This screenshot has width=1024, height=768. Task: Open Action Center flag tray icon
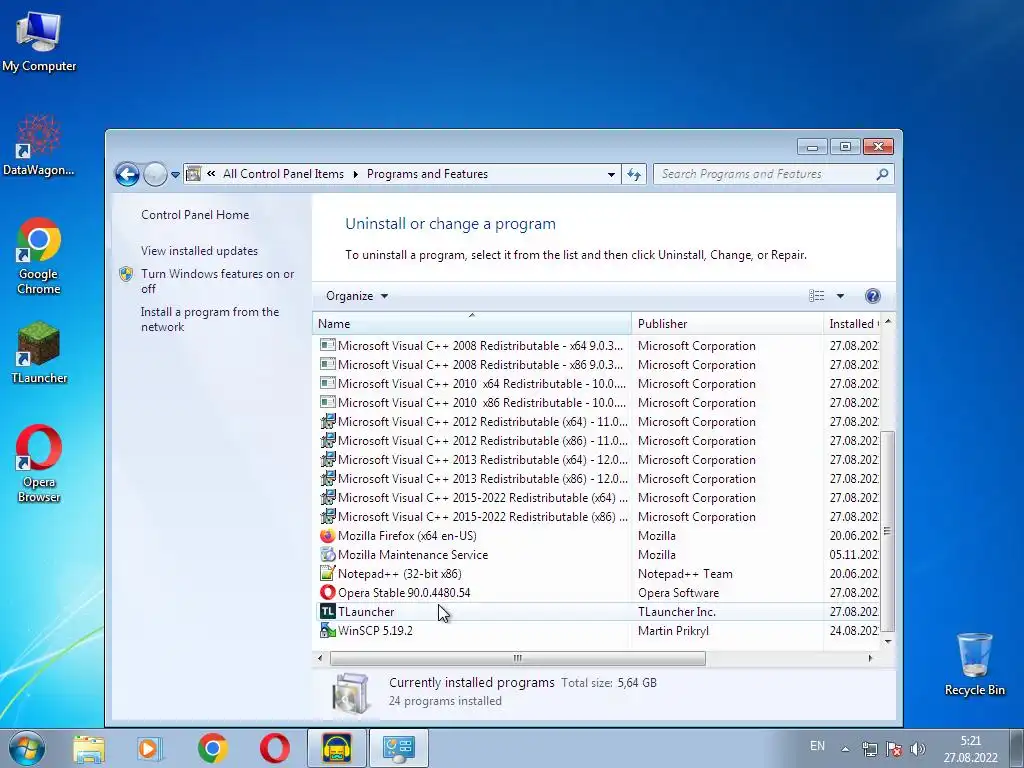(x=894, y=749)
